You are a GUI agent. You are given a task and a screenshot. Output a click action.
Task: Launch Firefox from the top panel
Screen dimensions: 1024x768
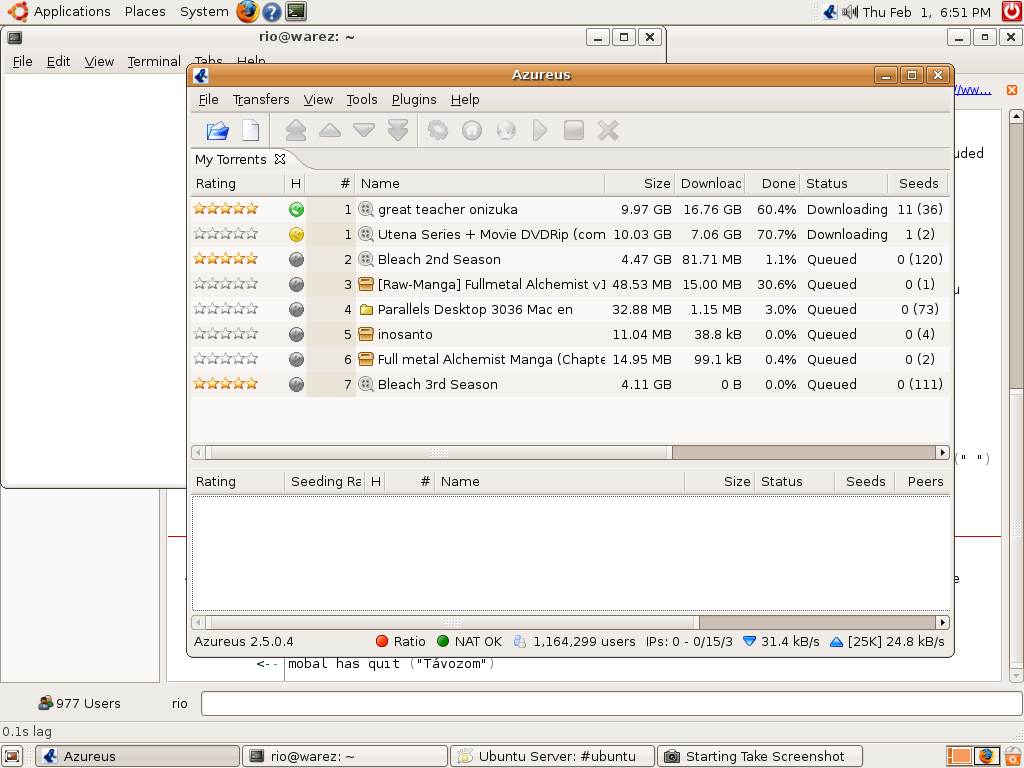point(248,11)
